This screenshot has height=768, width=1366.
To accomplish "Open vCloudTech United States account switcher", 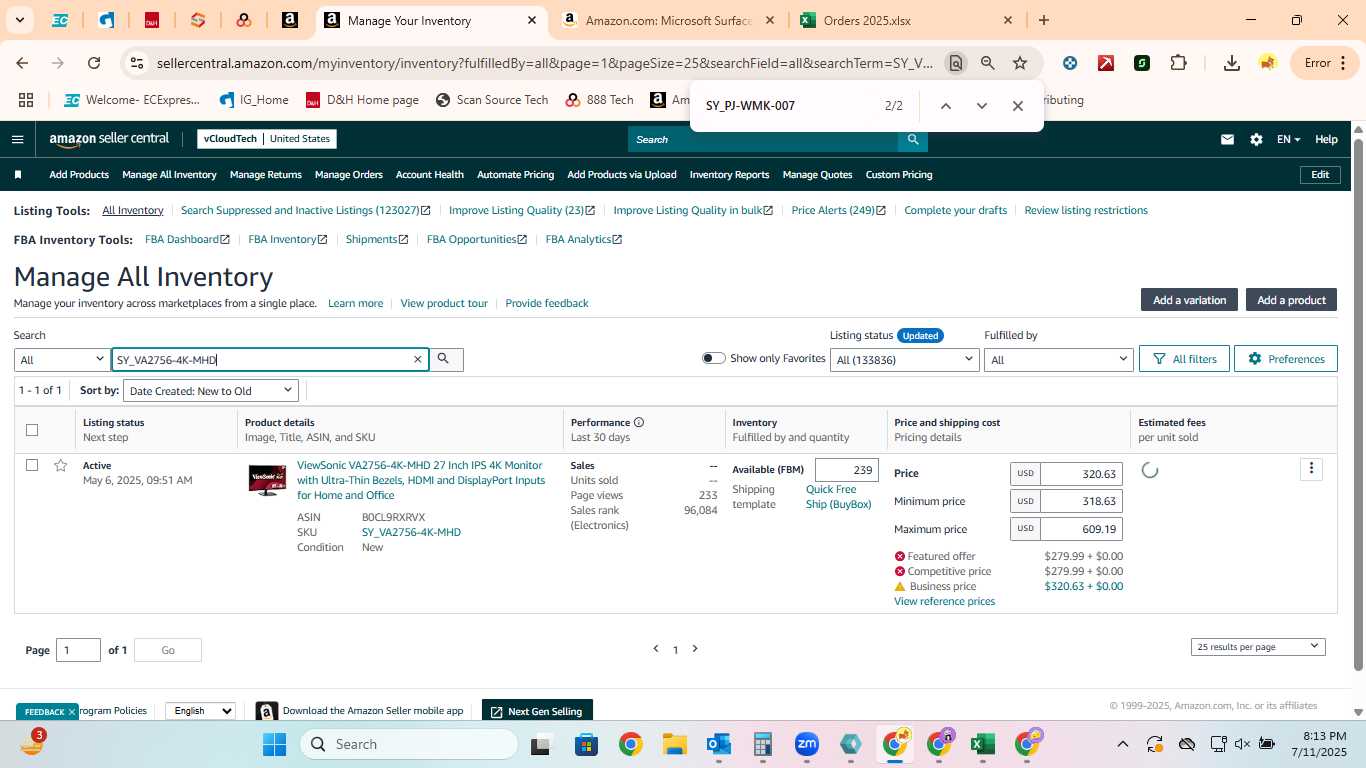I will coord(267,139).
